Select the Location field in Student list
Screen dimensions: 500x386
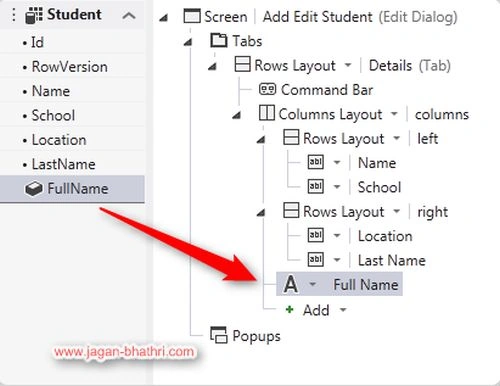pos(72,140)
